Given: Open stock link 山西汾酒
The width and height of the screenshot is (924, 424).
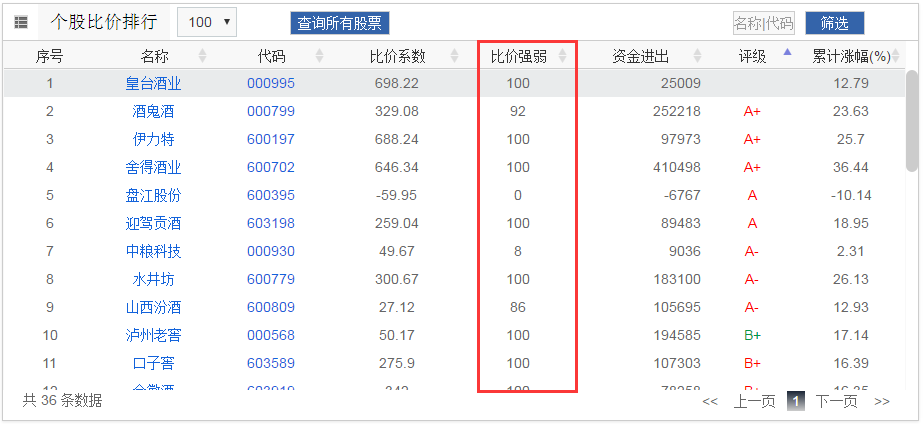Looking at the screenshot, I should click(153, 307).
